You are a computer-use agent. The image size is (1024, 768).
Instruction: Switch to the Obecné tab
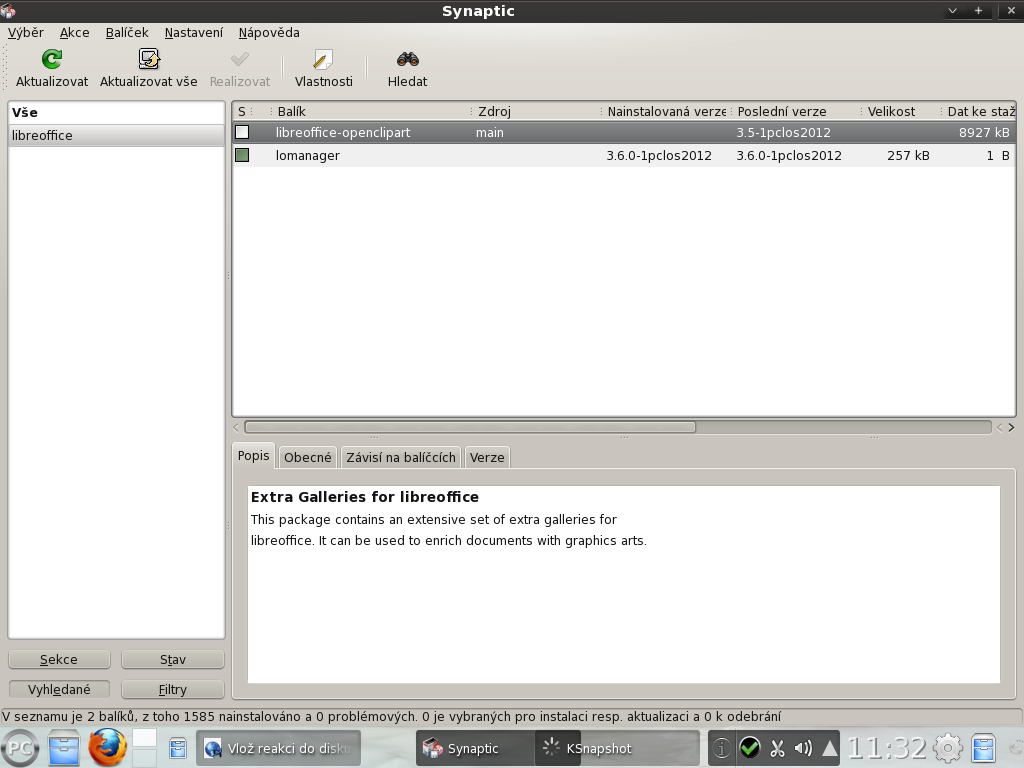[x=308, y=457]
